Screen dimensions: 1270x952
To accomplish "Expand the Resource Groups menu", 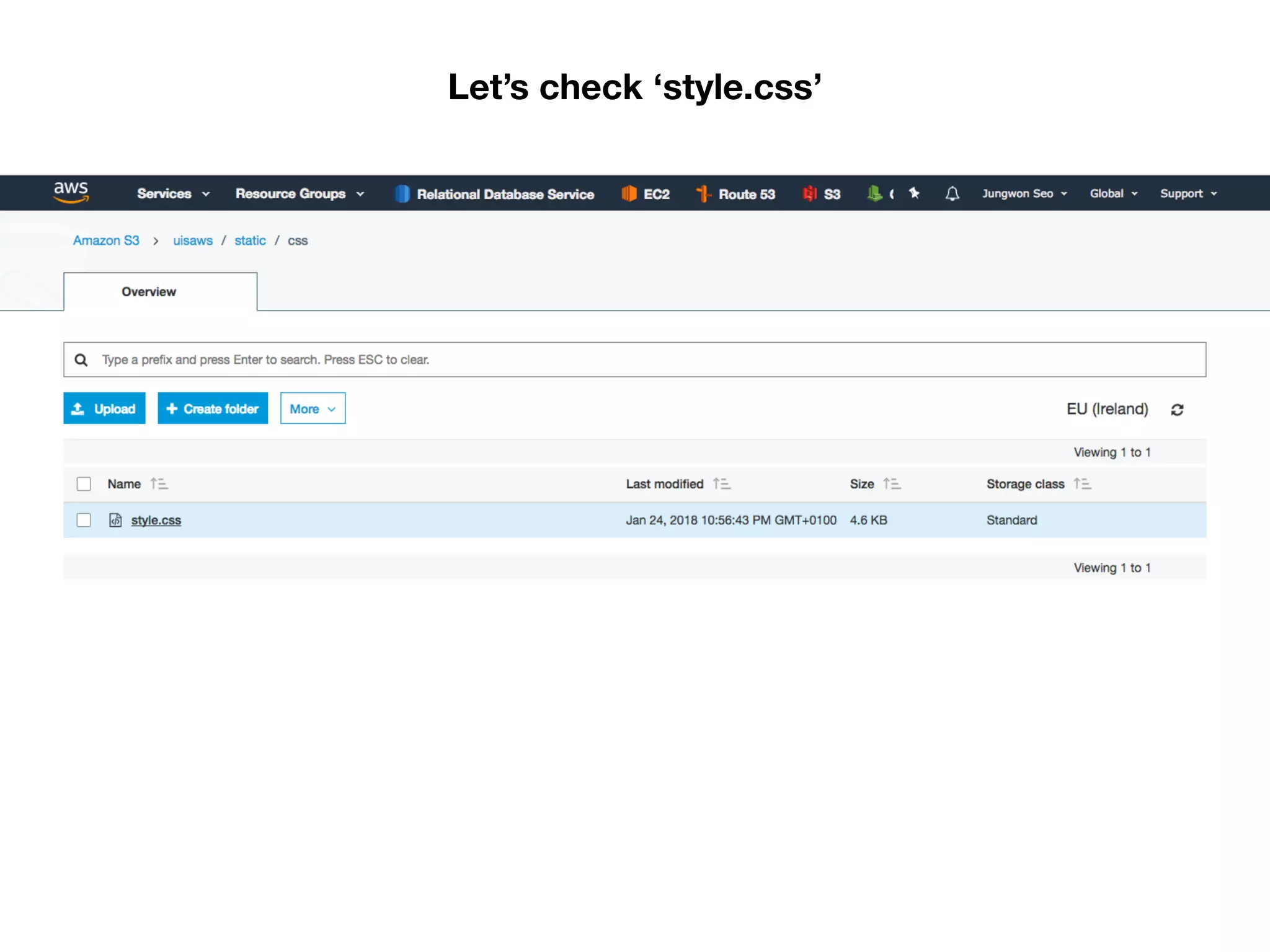I will (x=300, y=194).
